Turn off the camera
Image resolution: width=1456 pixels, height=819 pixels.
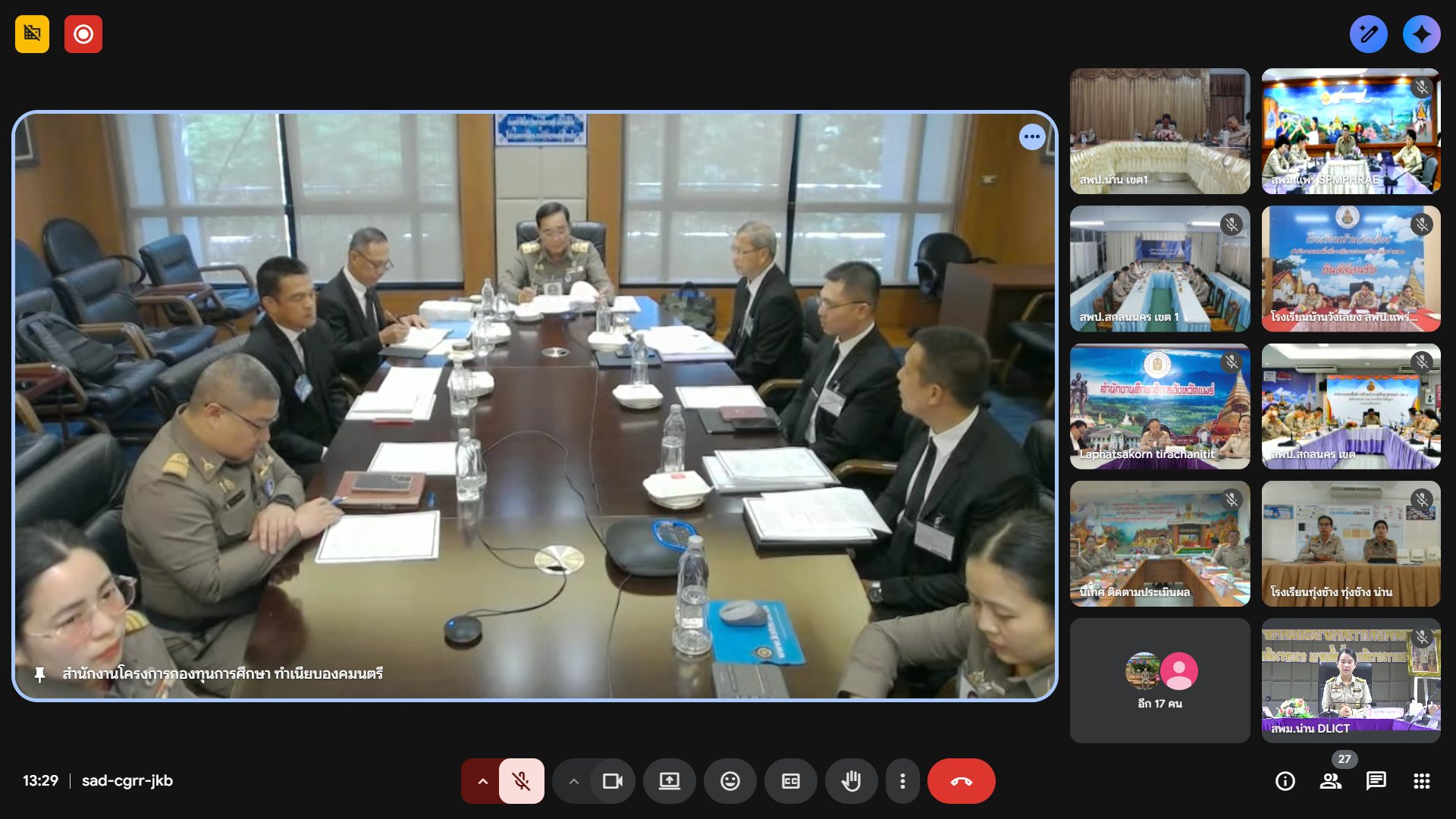(x=612, y=781)
